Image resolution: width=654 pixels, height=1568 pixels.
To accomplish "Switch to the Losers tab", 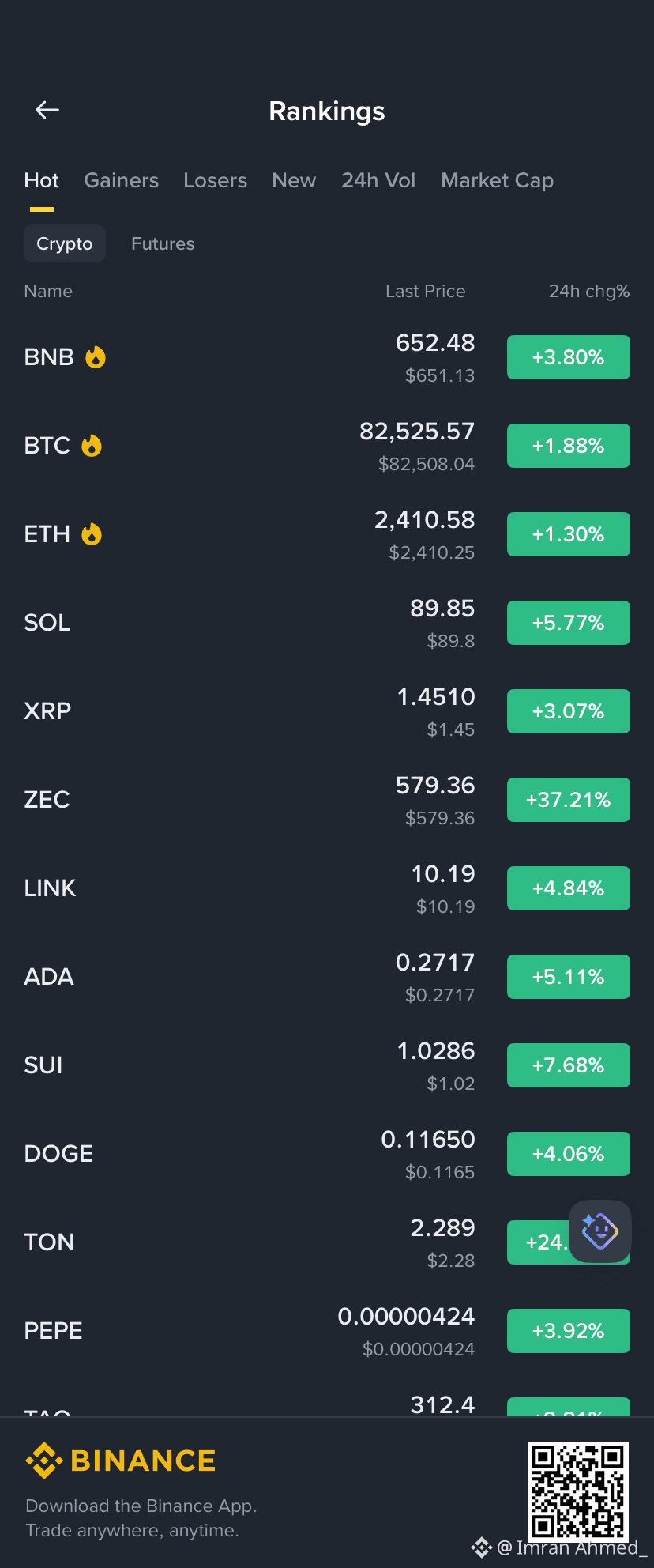I will [215, 180].
